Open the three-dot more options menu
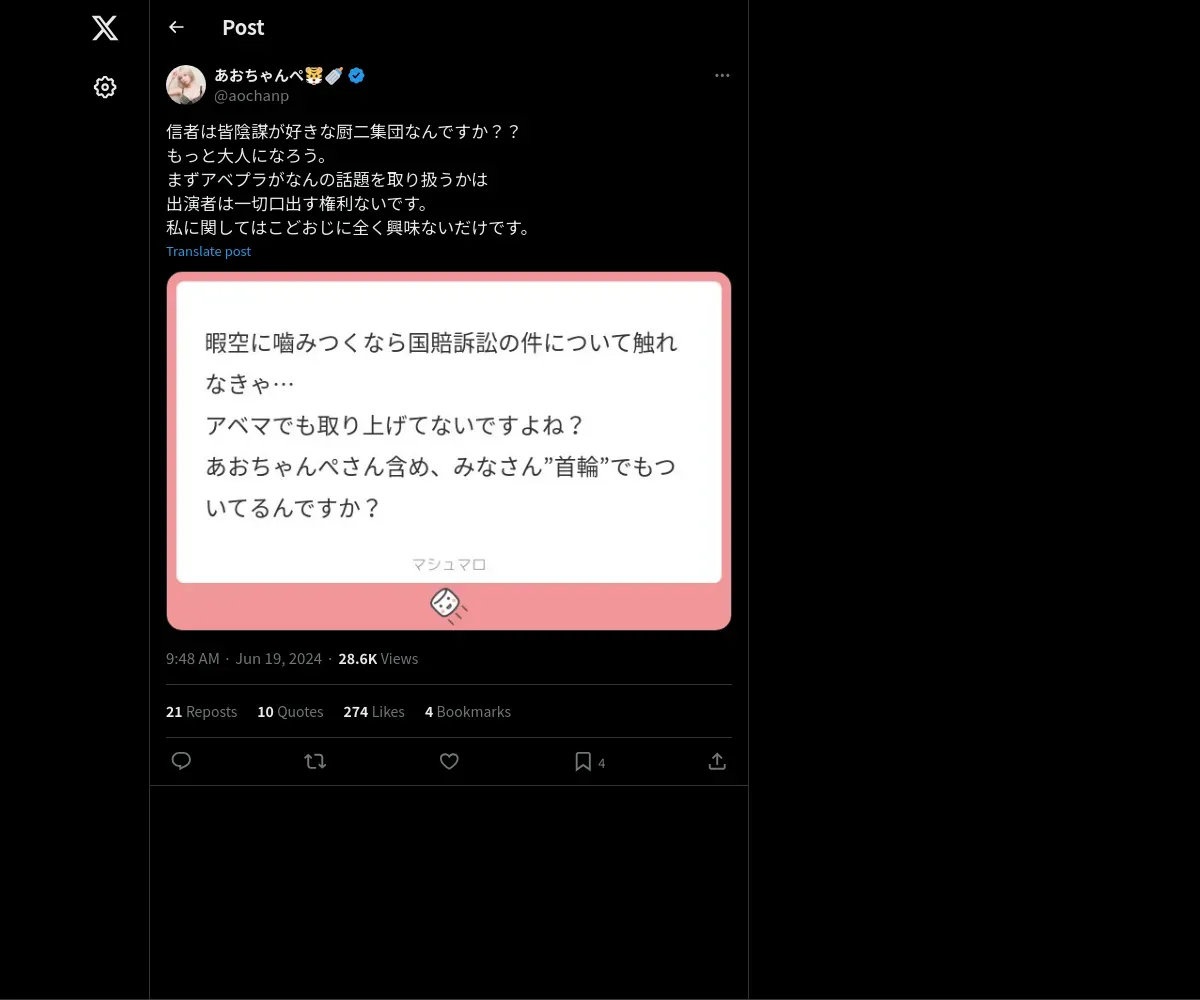This screenshot has height=1000, width=1200. [722, 76]
